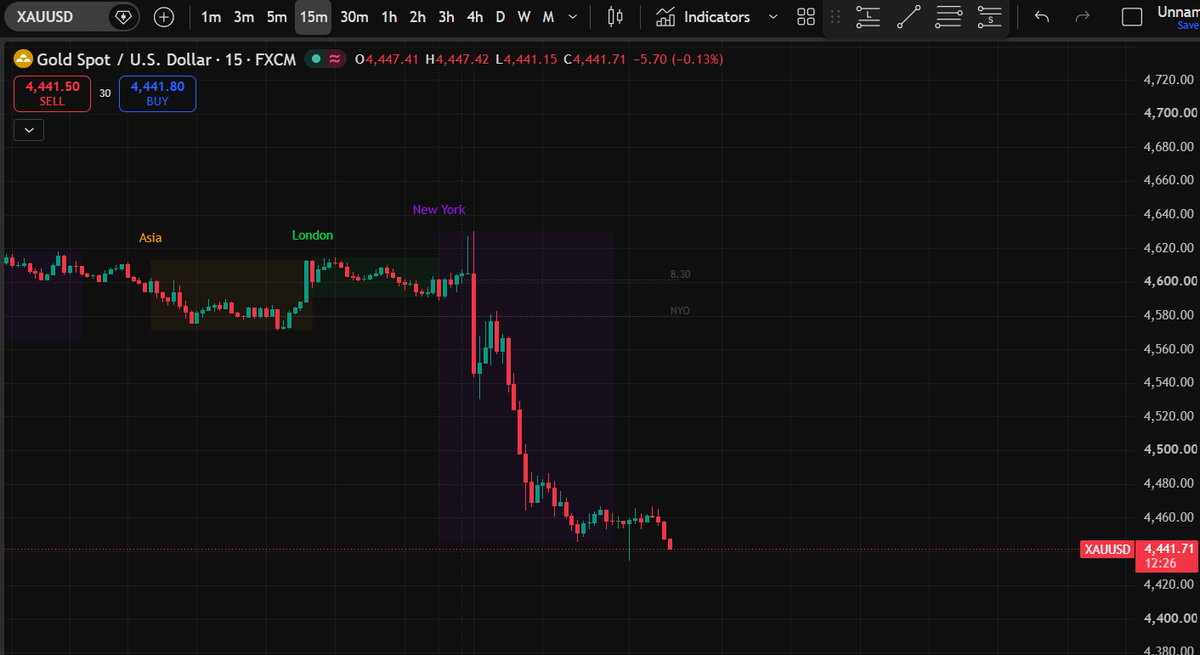Click the high value H4,447.42
Image resolution: width=1200 pixels, height=655 pixels.
pyautogui.click(x=458, y=60)
